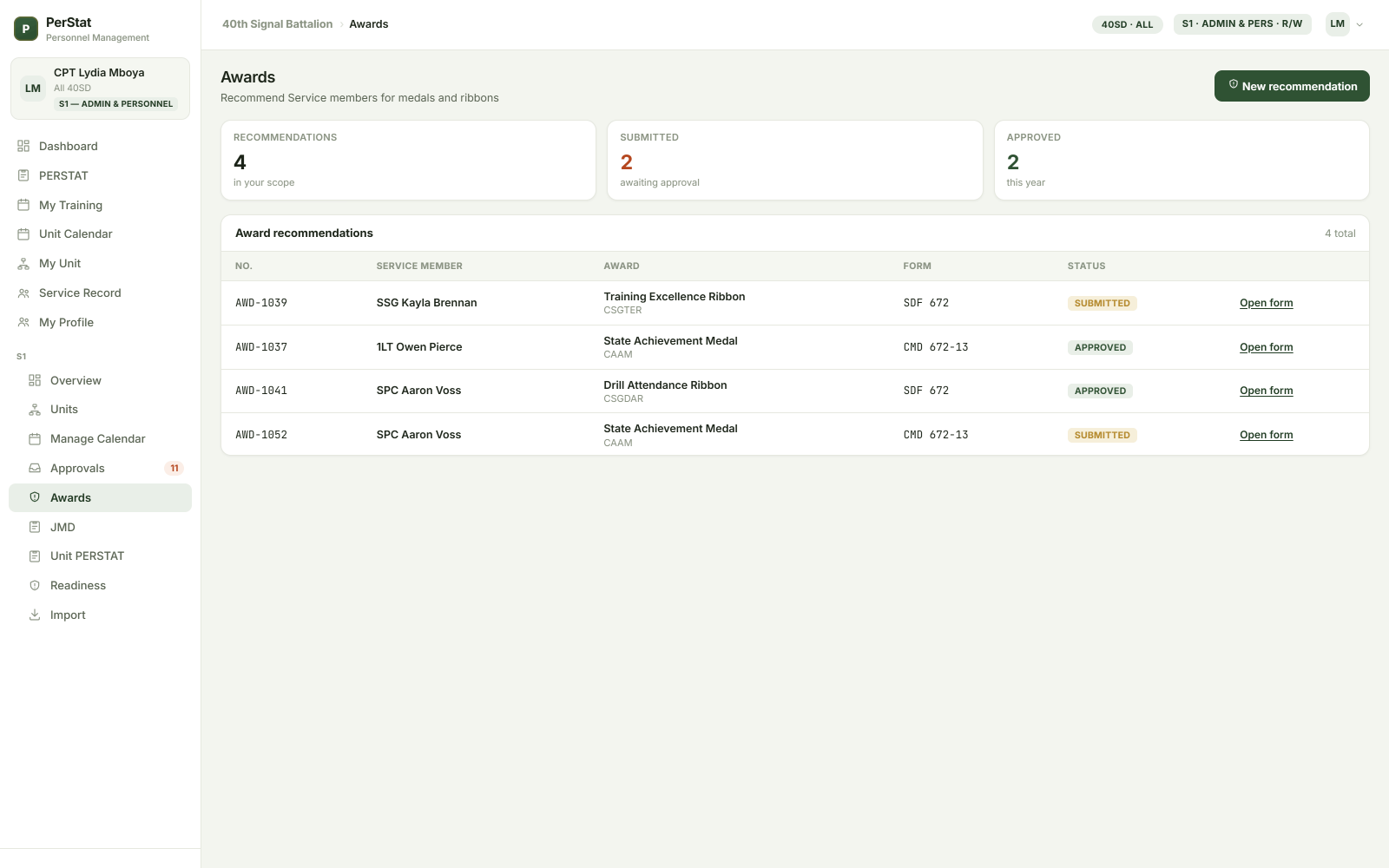Open form for AWD-1037
The height and width of the screenshot is (868, 1389).
coord(1266,347)
